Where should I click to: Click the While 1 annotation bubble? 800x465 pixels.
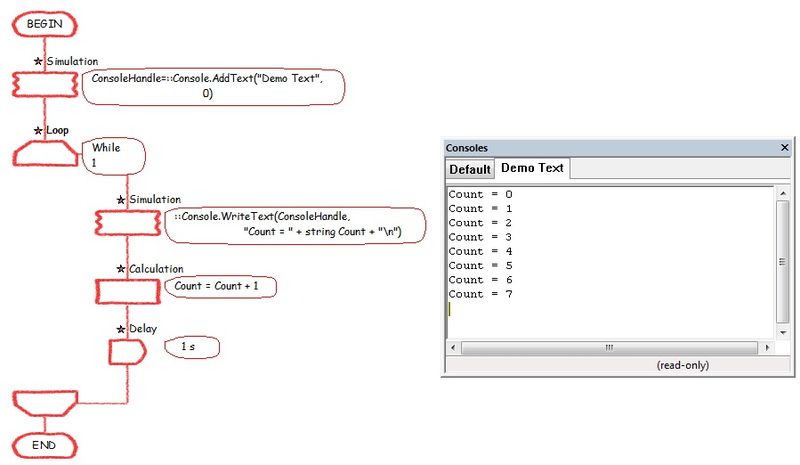point(114,156)
